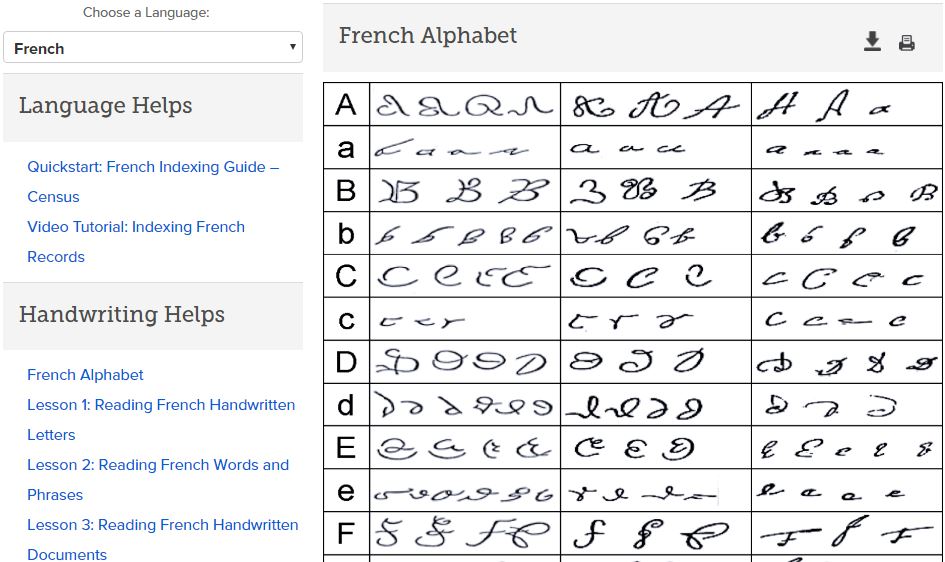Image resolution: width=945 pixels, height=562 pixels.
Task: Click first handwriting sample cell for capital F
Action: (465, 533)
